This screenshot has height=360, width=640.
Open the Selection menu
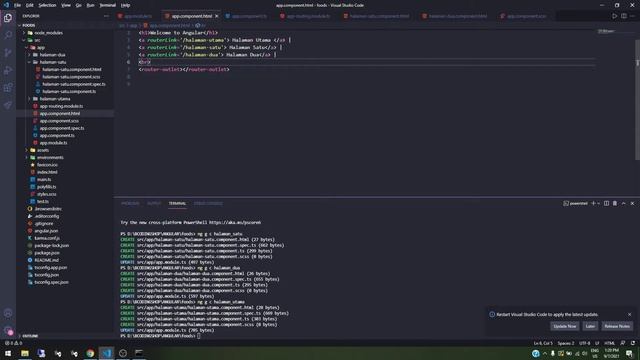coord(47,5)
